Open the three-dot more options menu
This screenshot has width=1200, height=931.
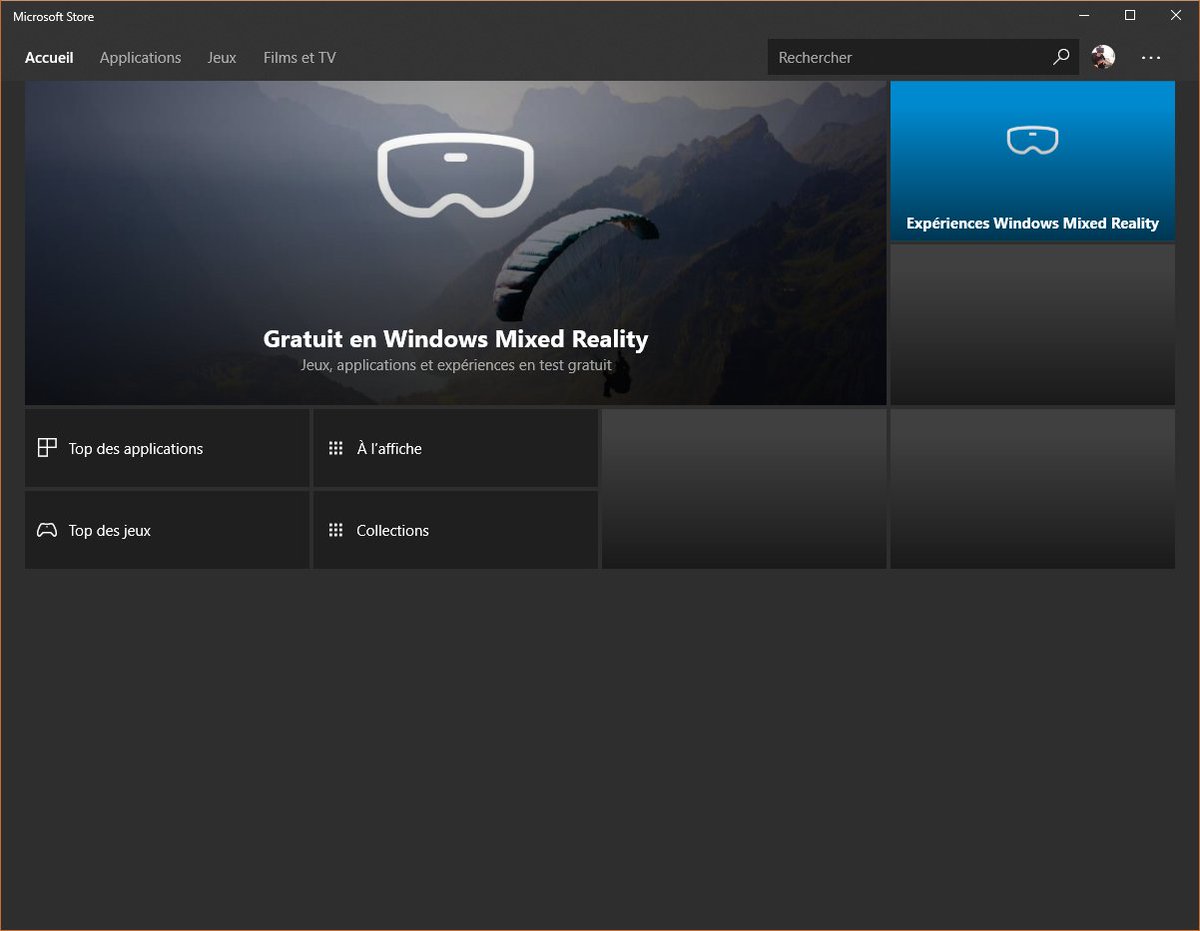point(1151,58)
